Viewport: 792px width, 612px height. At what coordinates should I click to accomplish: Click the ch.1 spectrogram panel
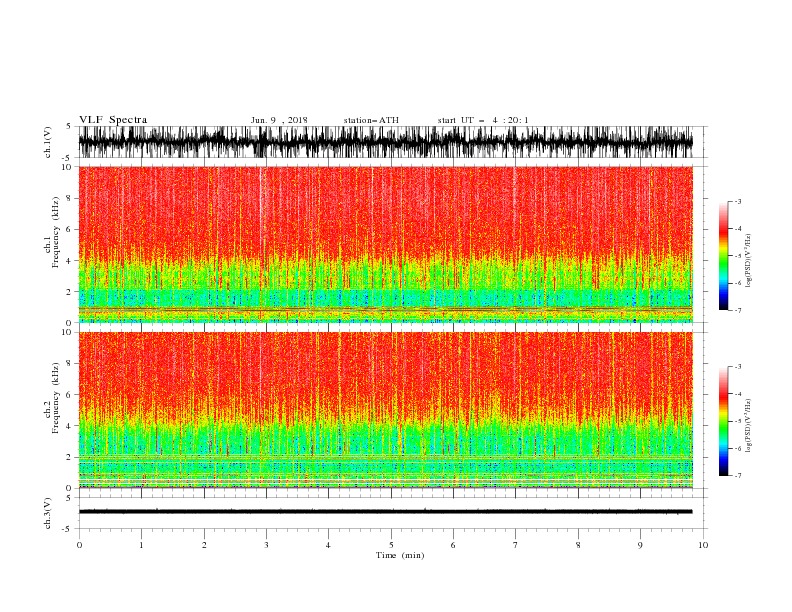(385, 244)
